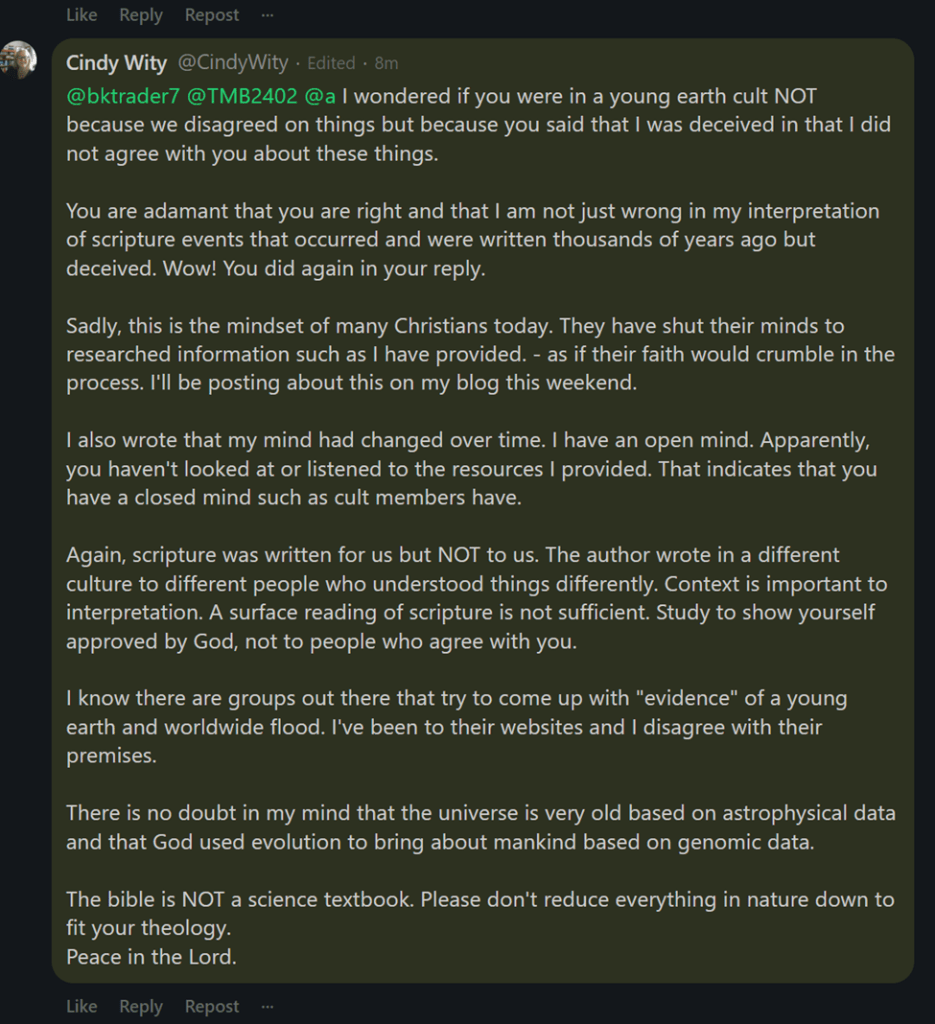Repost Cindy Wity's post from the bottom row
This screenshot has width=935, height=1024.
pyautogui.click(x=212, y=1006)
